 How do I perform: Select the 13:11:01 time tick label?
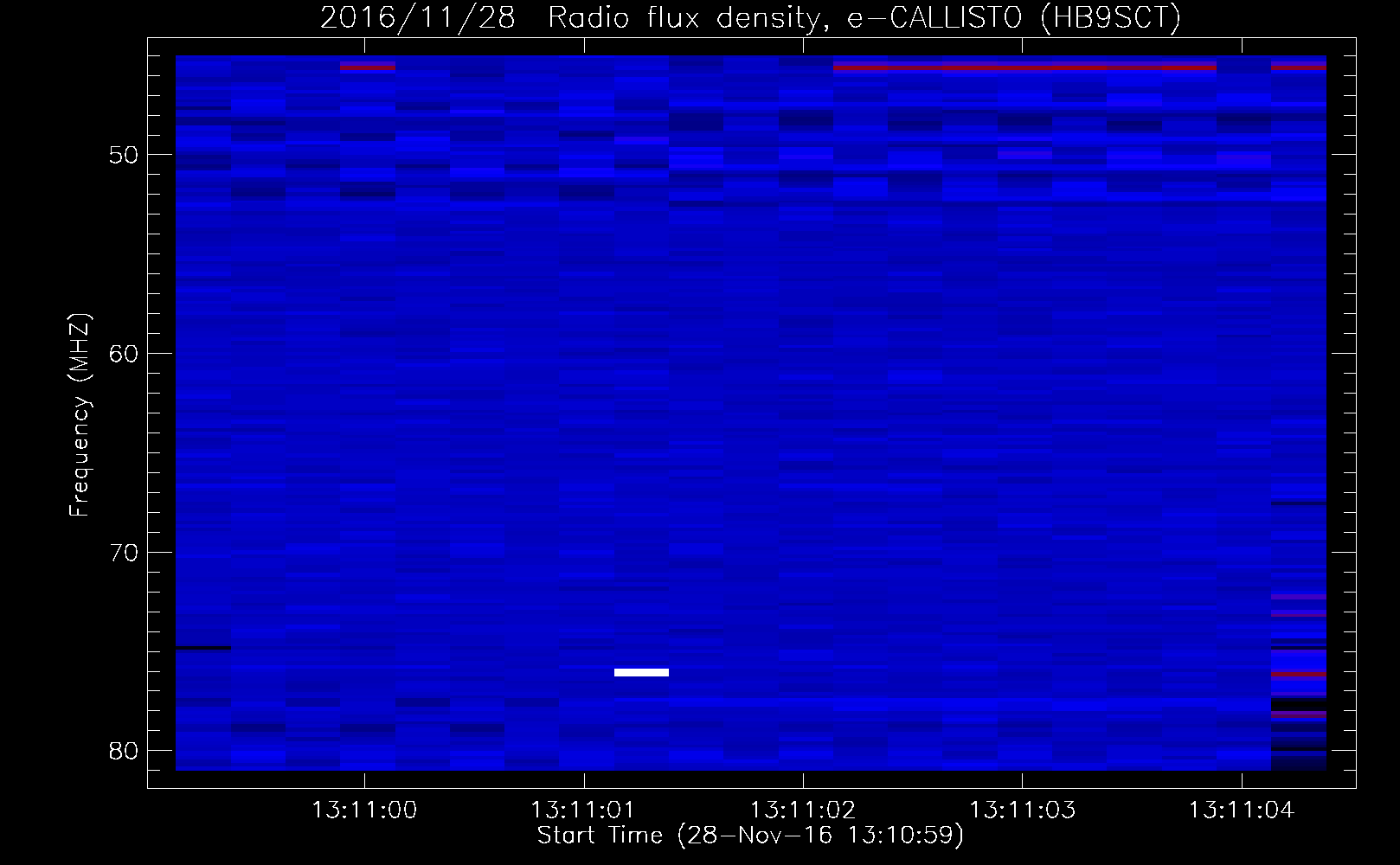(x=583, y=811)
